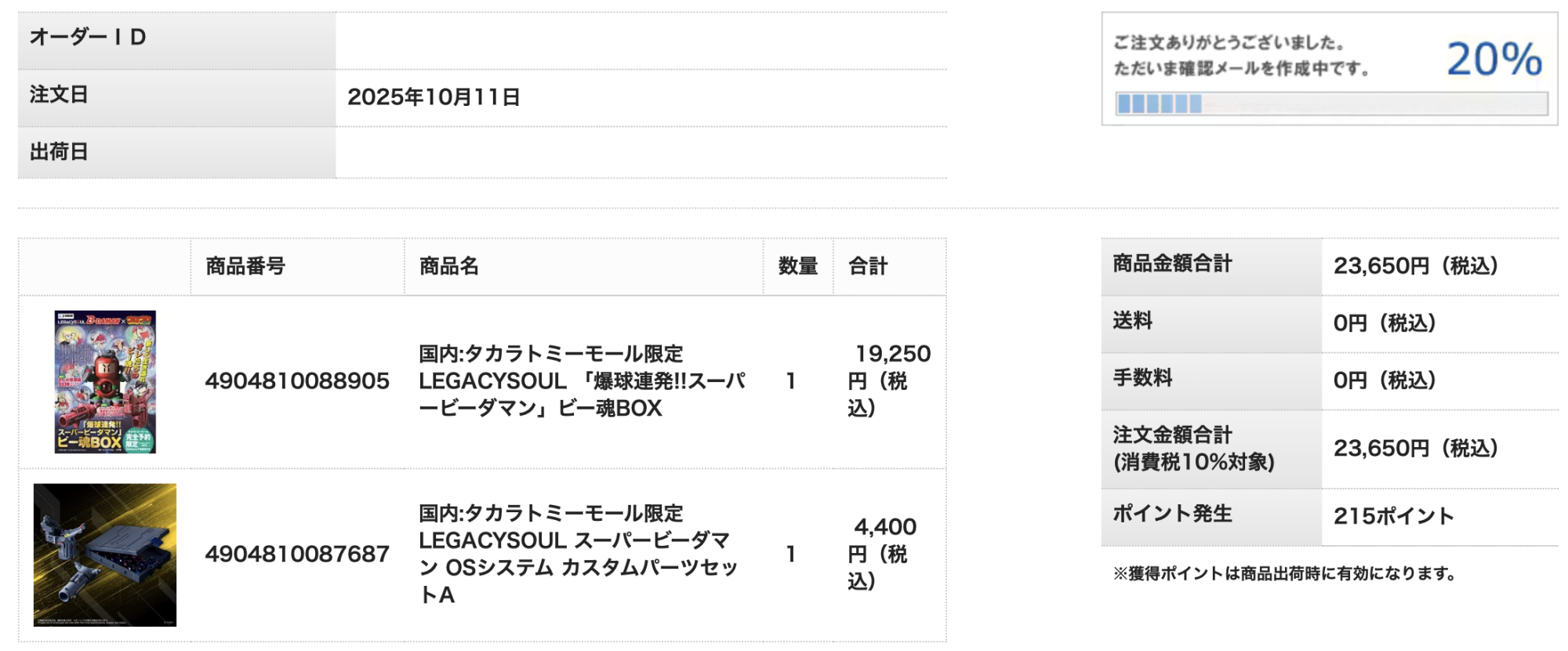Click the 20% progress percentage
Image resolution: width=1568 pixels, height=651 pixels.
(1494, 59)
